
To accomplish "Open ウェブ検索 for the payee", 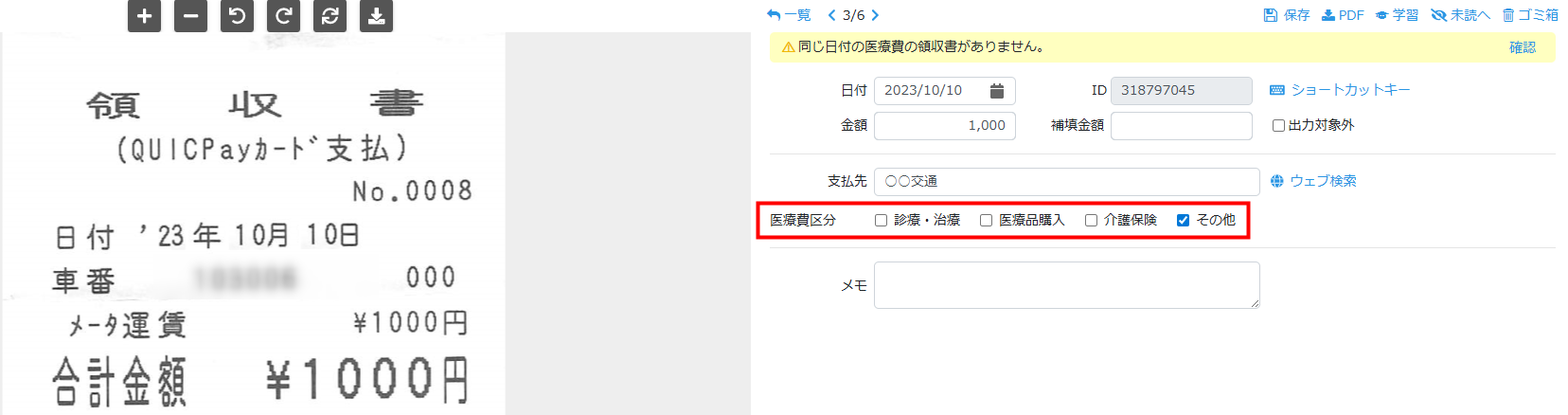I will tap(1313, 181).
